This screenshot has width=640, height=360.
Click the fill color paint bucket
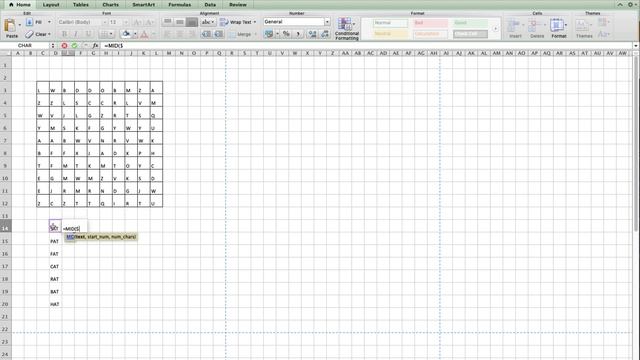tap(126, 34)
